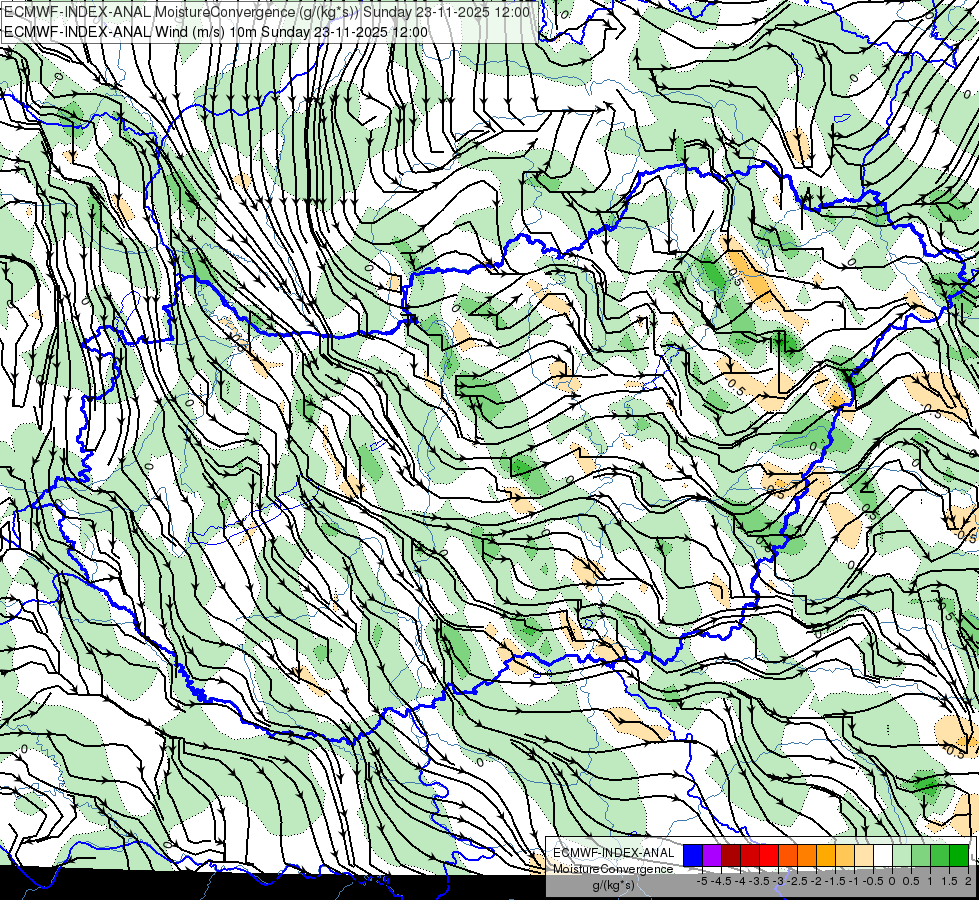Pick the bright red swatch left of -3
The width and height of the screenshot is (979, 900).
[x=769, y=855]
